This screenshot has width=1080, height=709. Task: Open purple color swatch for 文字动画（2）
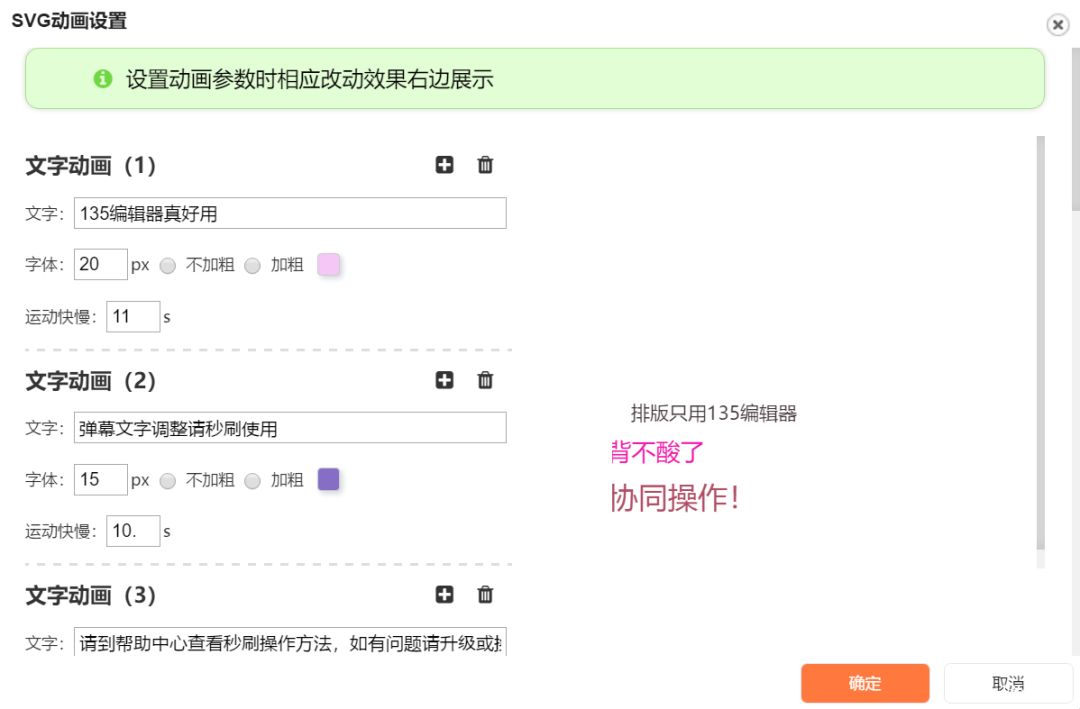(328, 480)
